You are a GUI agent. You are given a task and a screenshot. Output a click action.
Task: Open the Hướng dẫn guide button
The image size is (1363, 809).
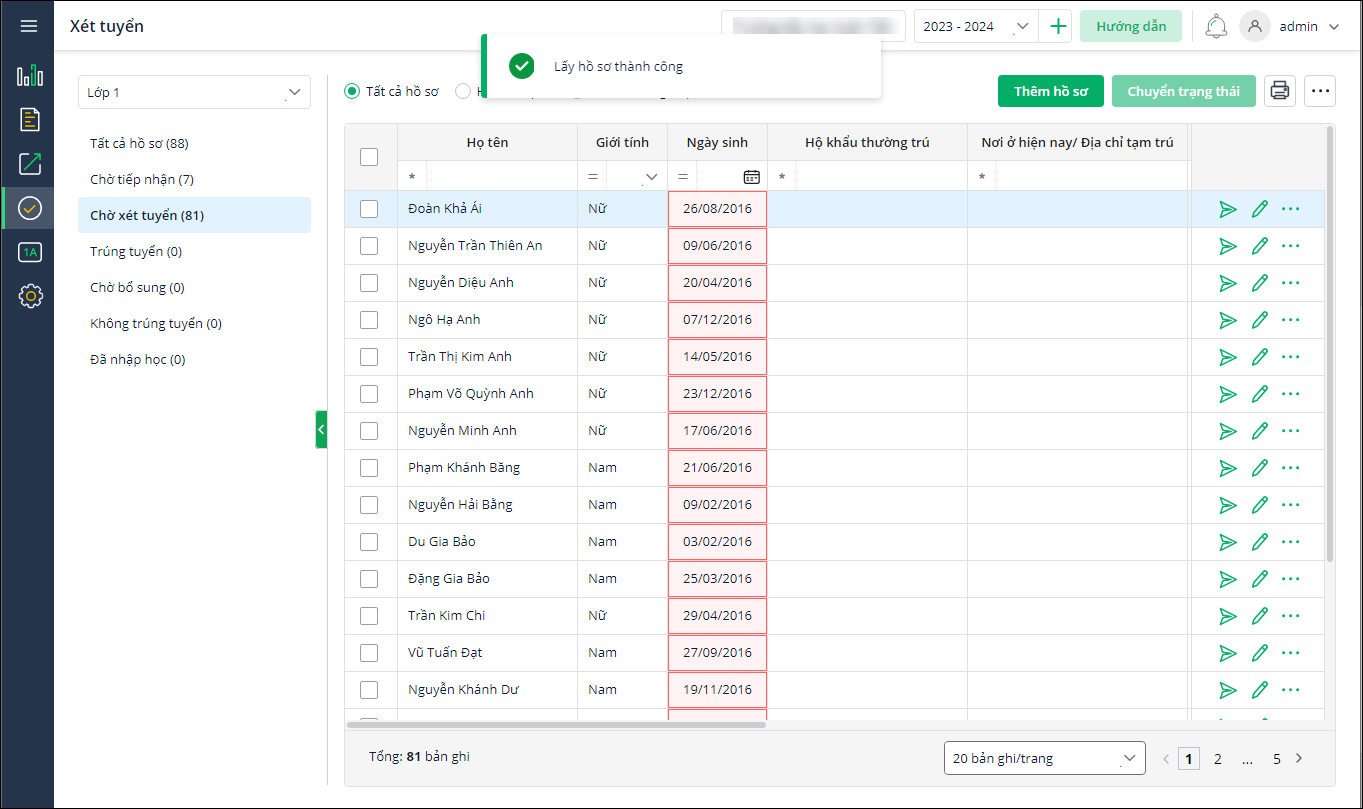point(1131,26)
